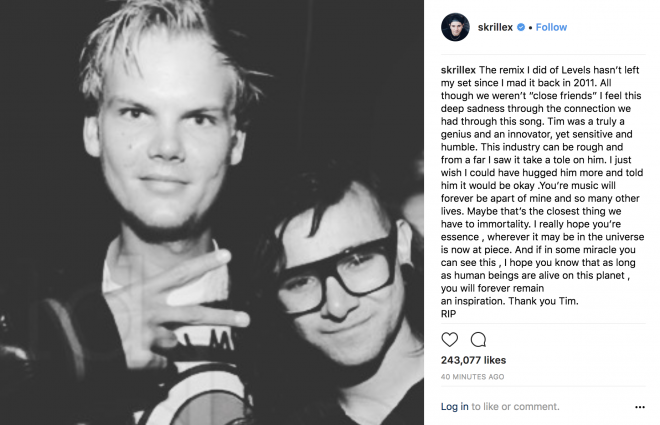
Task: Click the blue verified badge
Action: [521, 27]
